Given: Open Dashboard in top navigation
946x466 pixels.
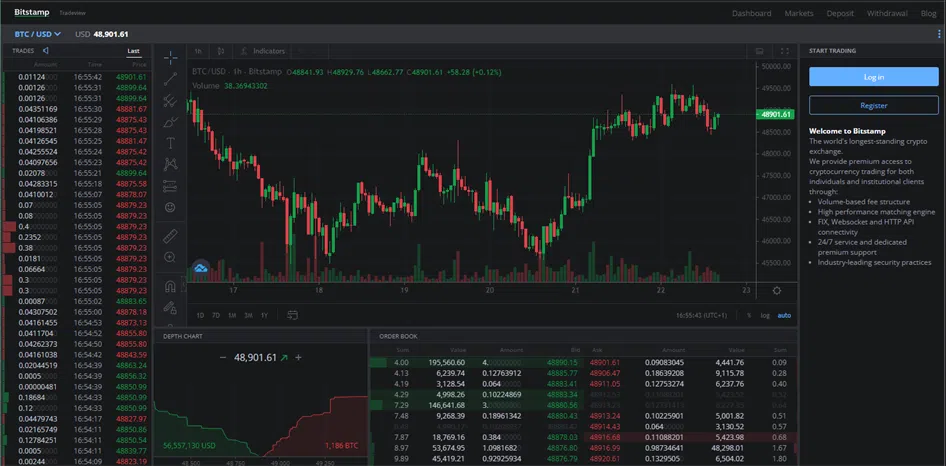Looking at the screenshot, I should click(751, 13).
